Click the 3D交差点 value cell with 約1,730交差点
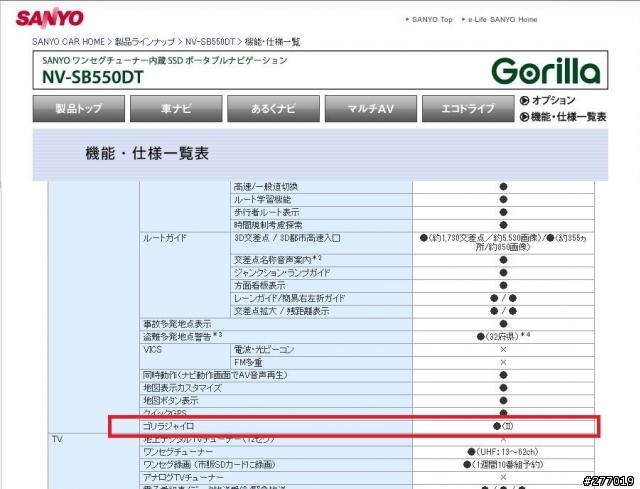640x489 pixels. [x=503, y=242]
